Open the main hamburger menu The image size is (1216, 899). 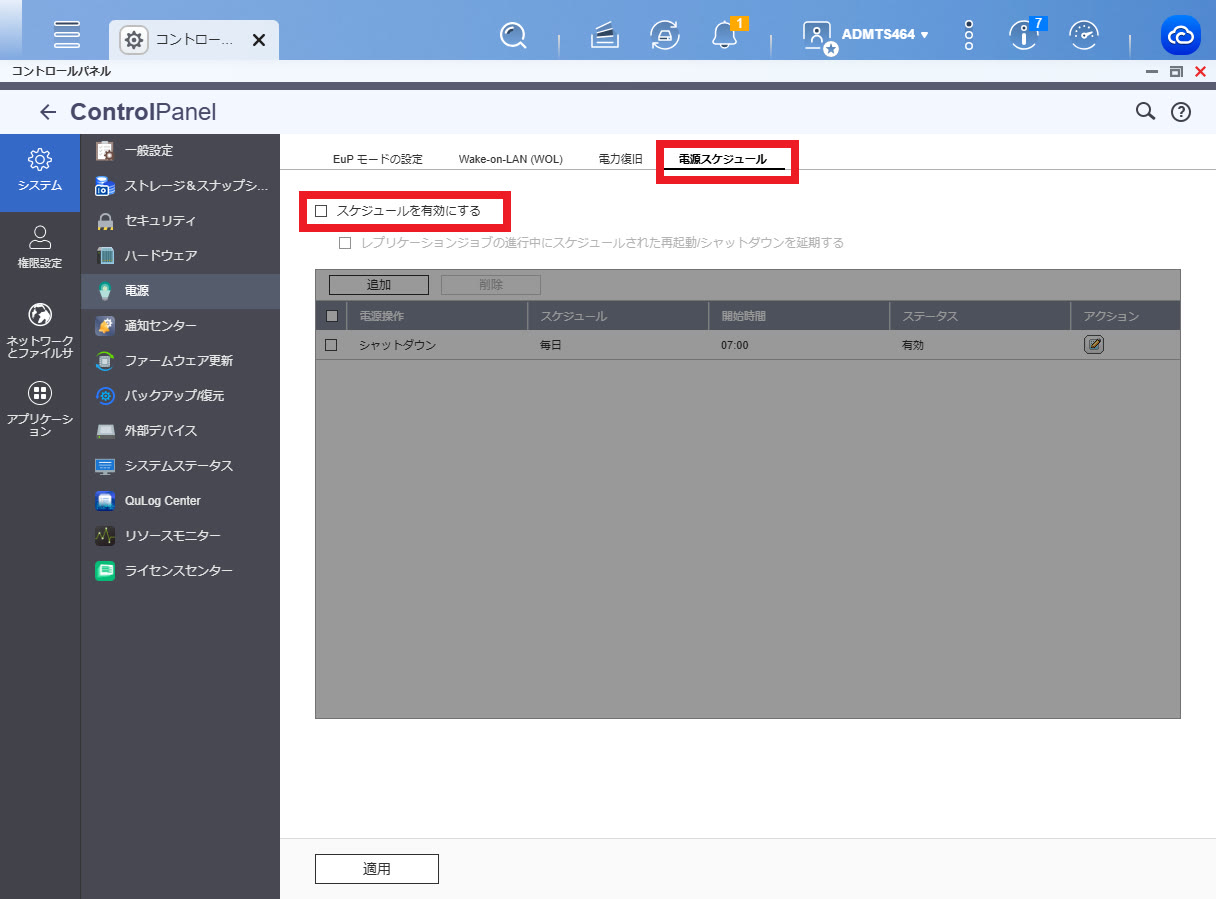click(x=67, y=35)
